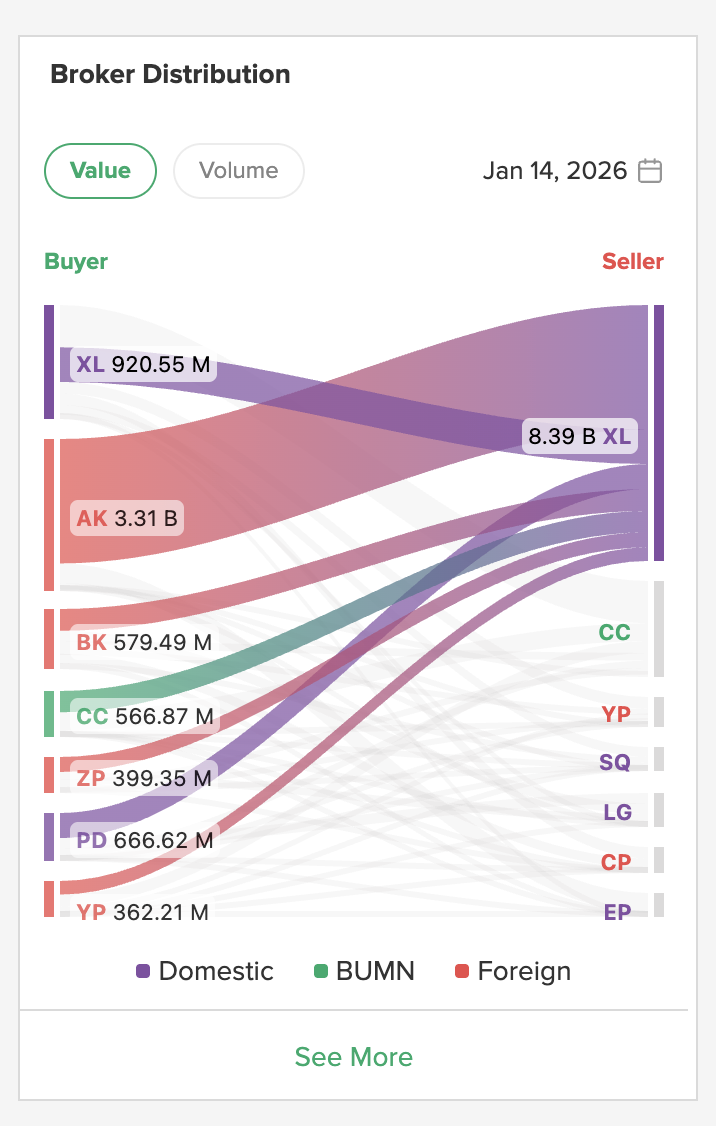Select the Value toggle
This screenshot has width=716, height=1126.
coord(100,171)
